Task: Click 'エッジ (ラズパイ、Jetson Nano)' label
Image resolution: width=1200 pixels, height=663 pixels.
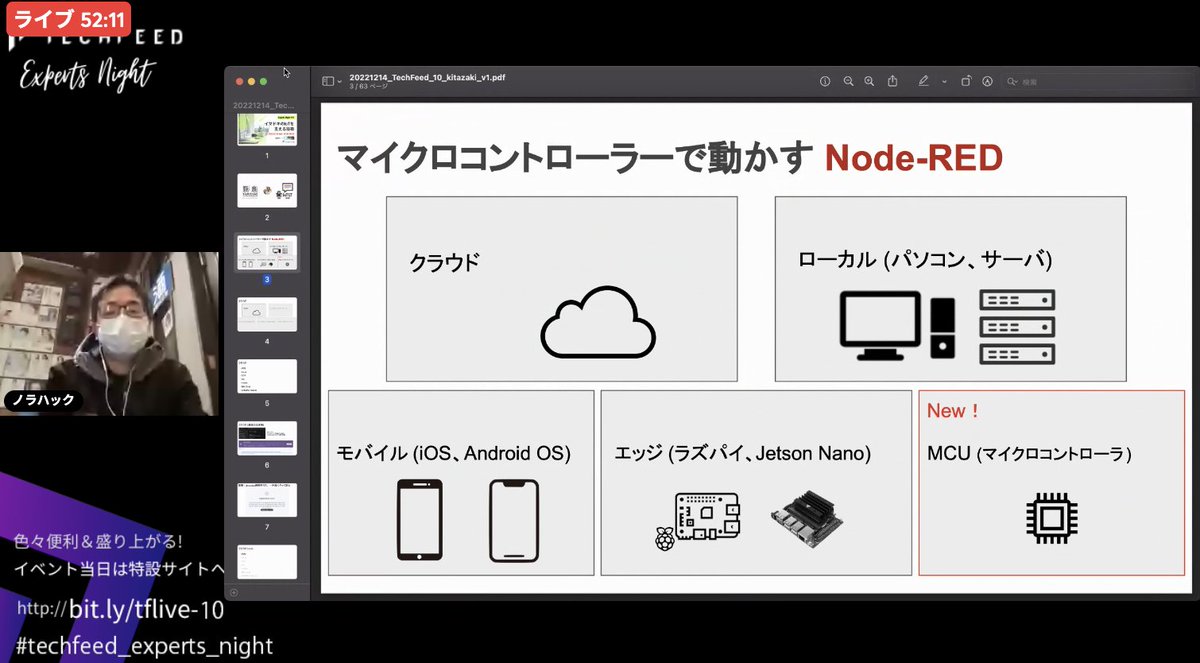Action: coord(743,453)
